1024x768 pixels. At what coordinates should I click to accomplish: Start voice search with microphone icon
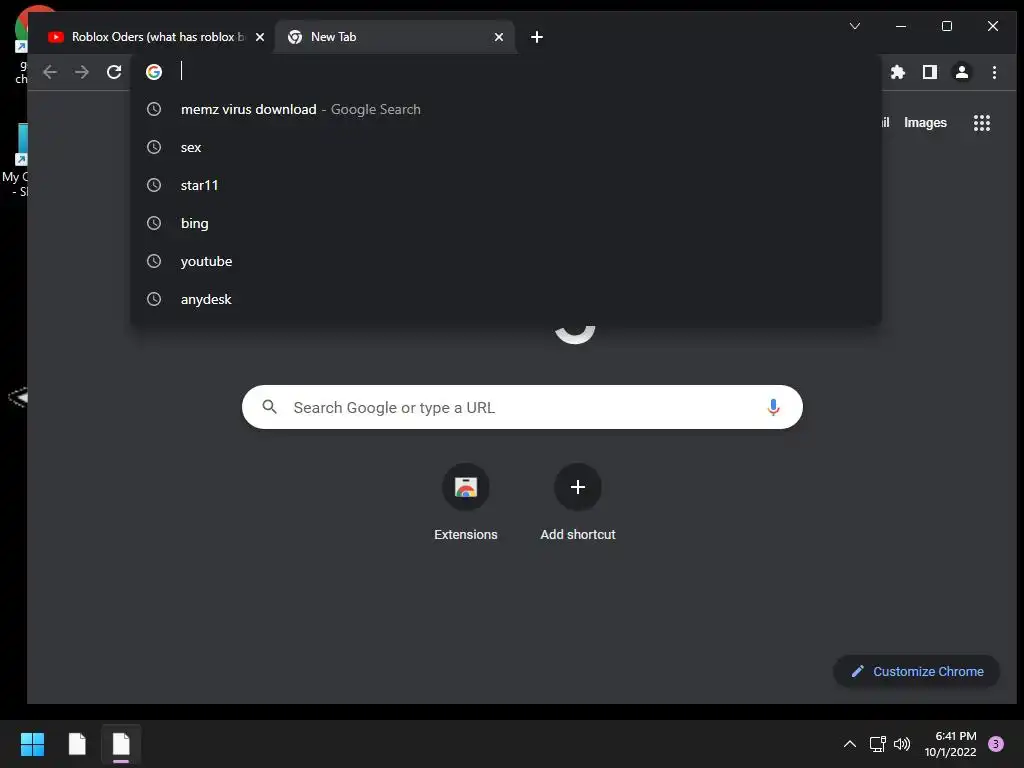tap(773, 408)
